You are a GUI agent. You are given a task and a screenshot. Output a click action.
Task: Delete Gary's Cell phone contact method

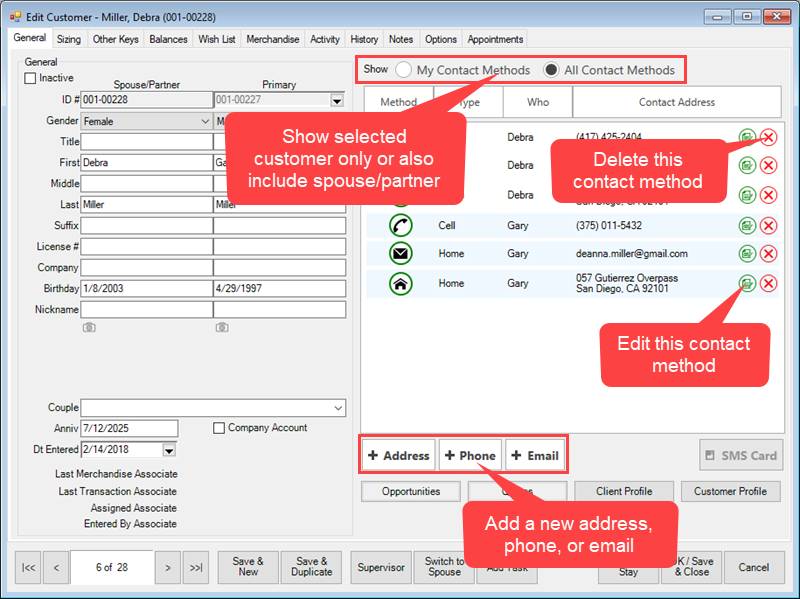tap(768, 226)
